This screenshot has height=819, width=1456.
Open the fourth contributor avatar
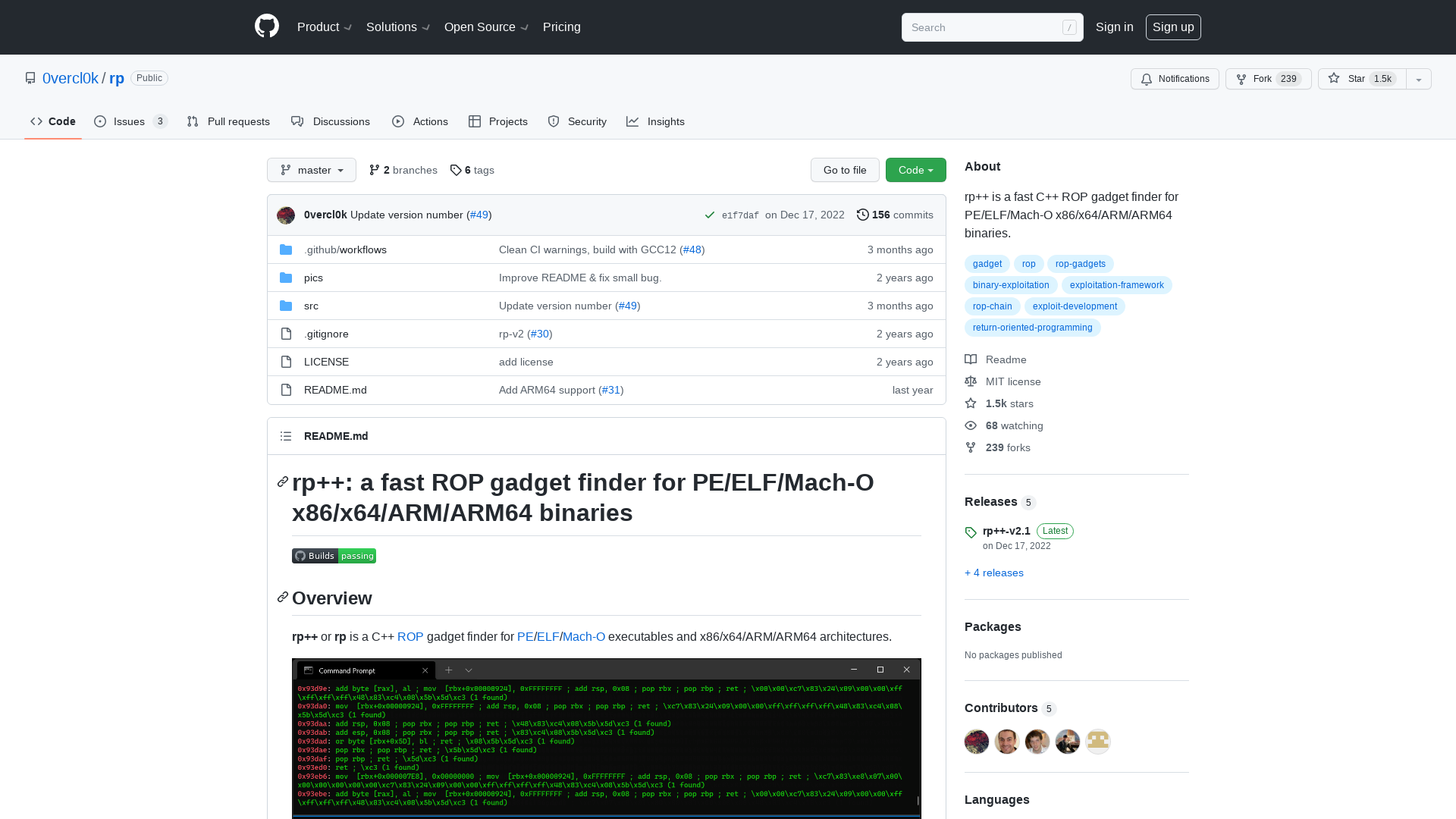[x=1068, y=741]
